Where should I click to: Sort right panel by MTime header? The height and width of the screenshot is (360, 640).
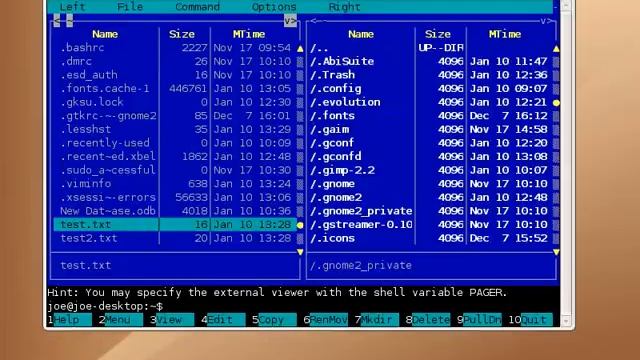coord(505,34)
